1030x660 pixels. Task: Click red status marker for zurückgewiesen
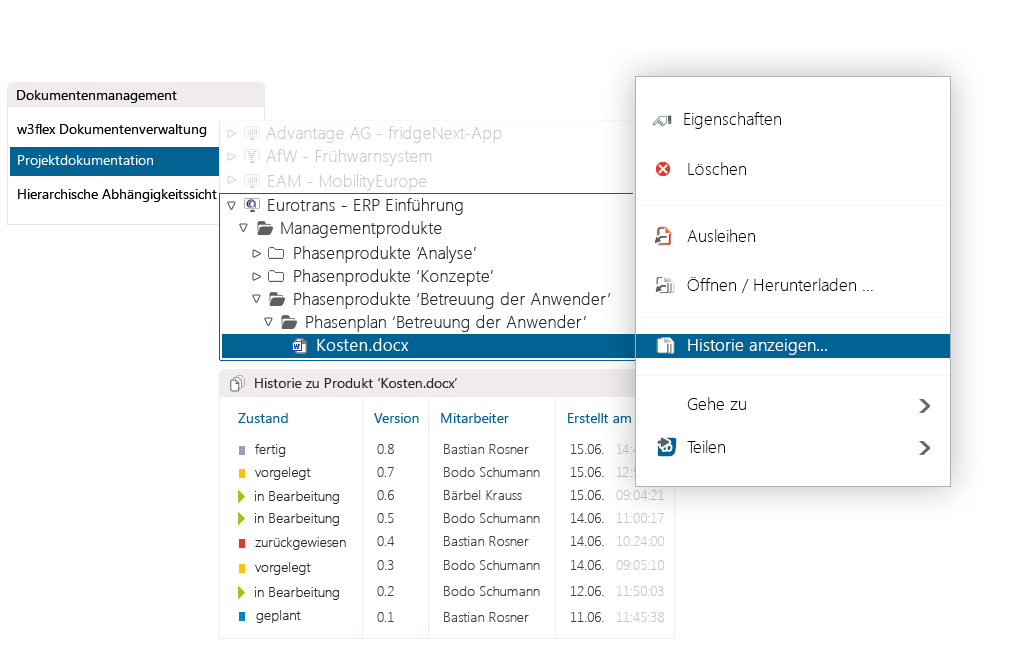coord(242,543)
